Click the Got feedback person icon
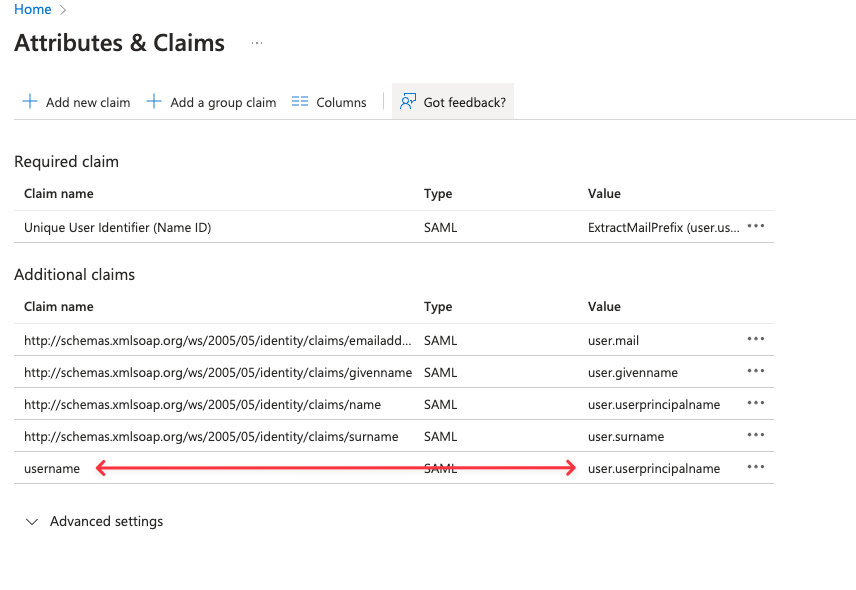This screenshot has height=590, width=856. (407, 102)
